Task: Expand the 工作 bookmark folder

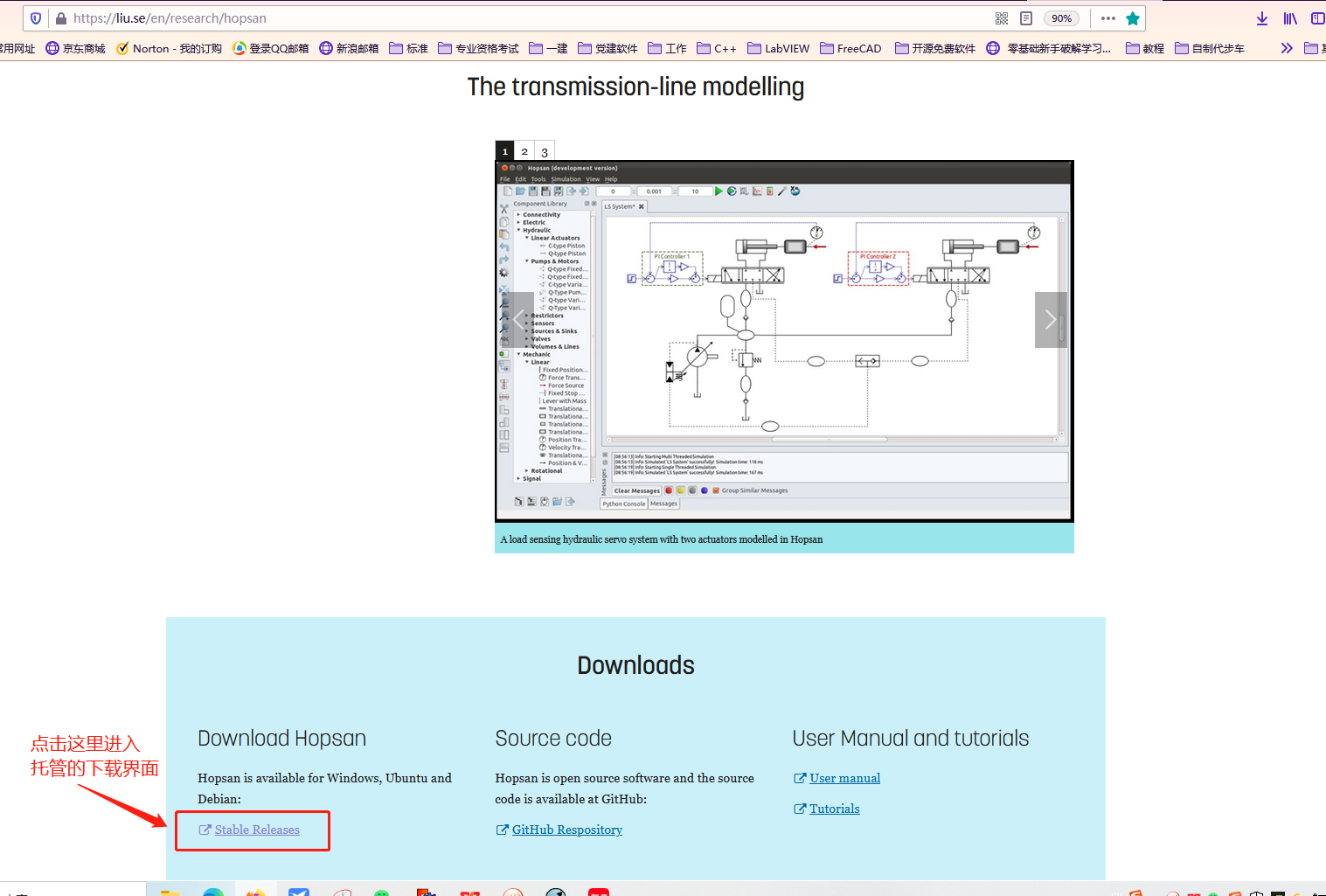Action: tap(667, 48)
